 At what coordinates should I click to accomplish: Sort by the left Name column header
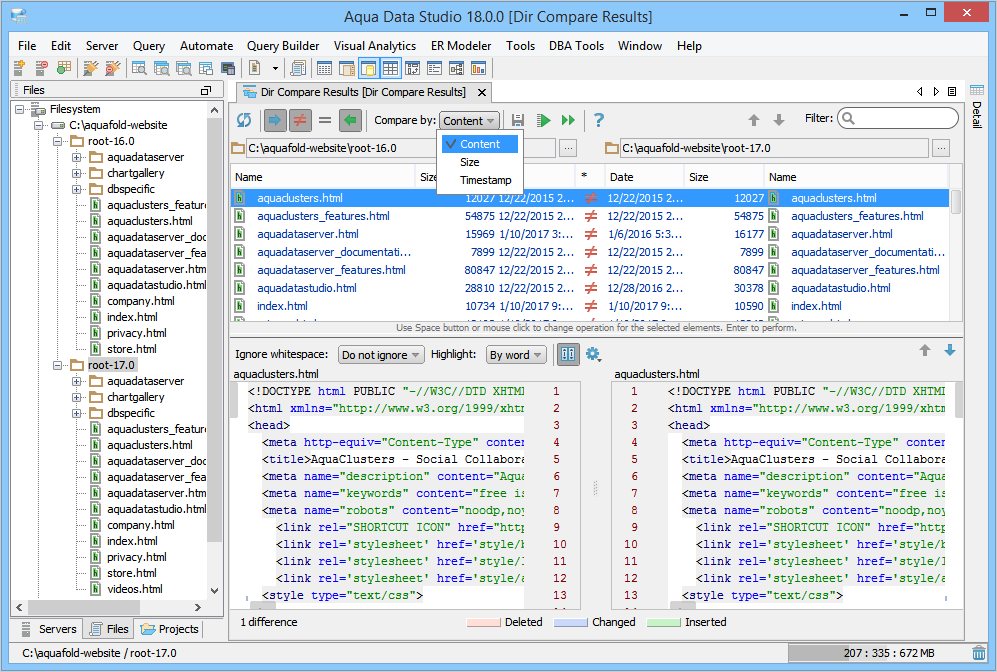tap(323, 177)
